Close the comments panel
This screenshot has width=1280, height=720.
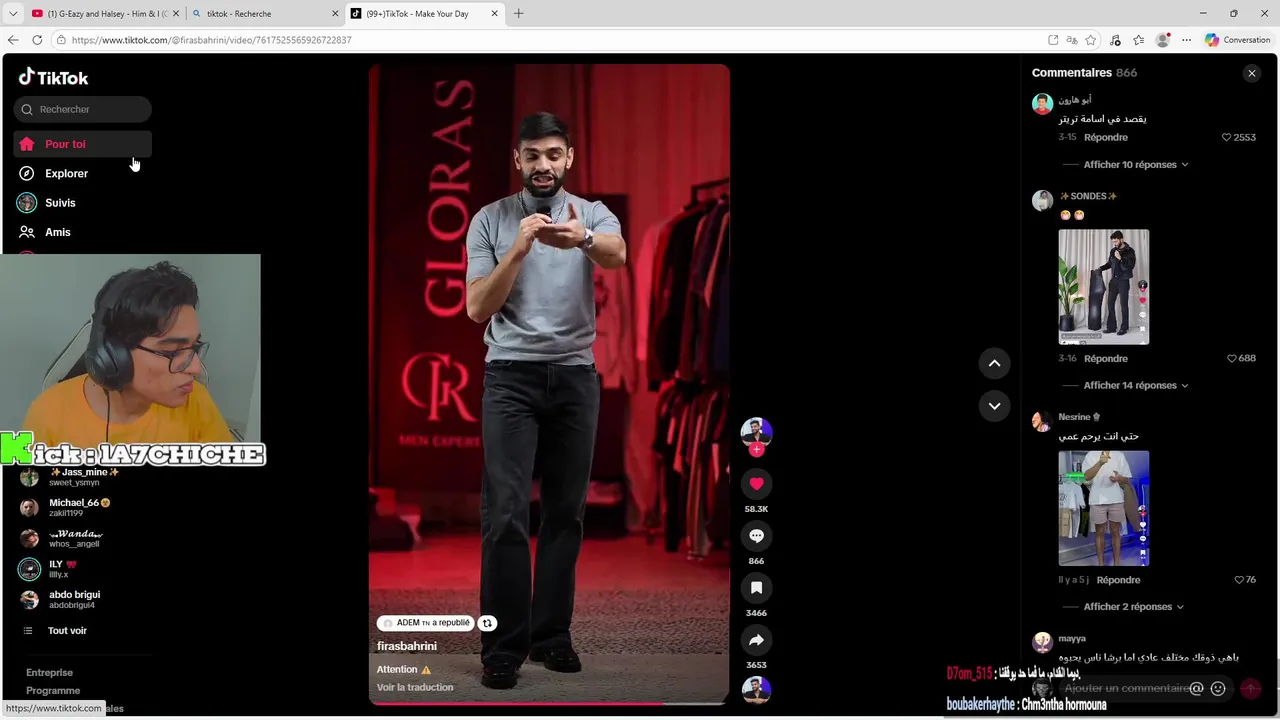(1251, 73)
